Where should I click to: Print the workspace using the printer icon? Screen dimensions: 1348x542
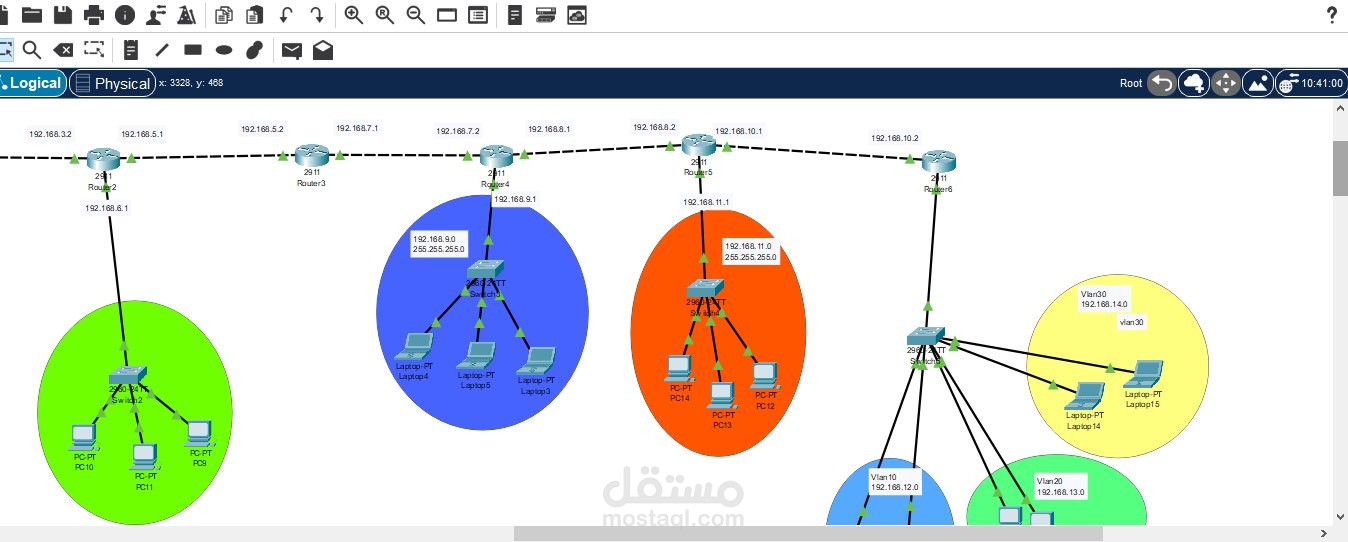click(94, 14)
